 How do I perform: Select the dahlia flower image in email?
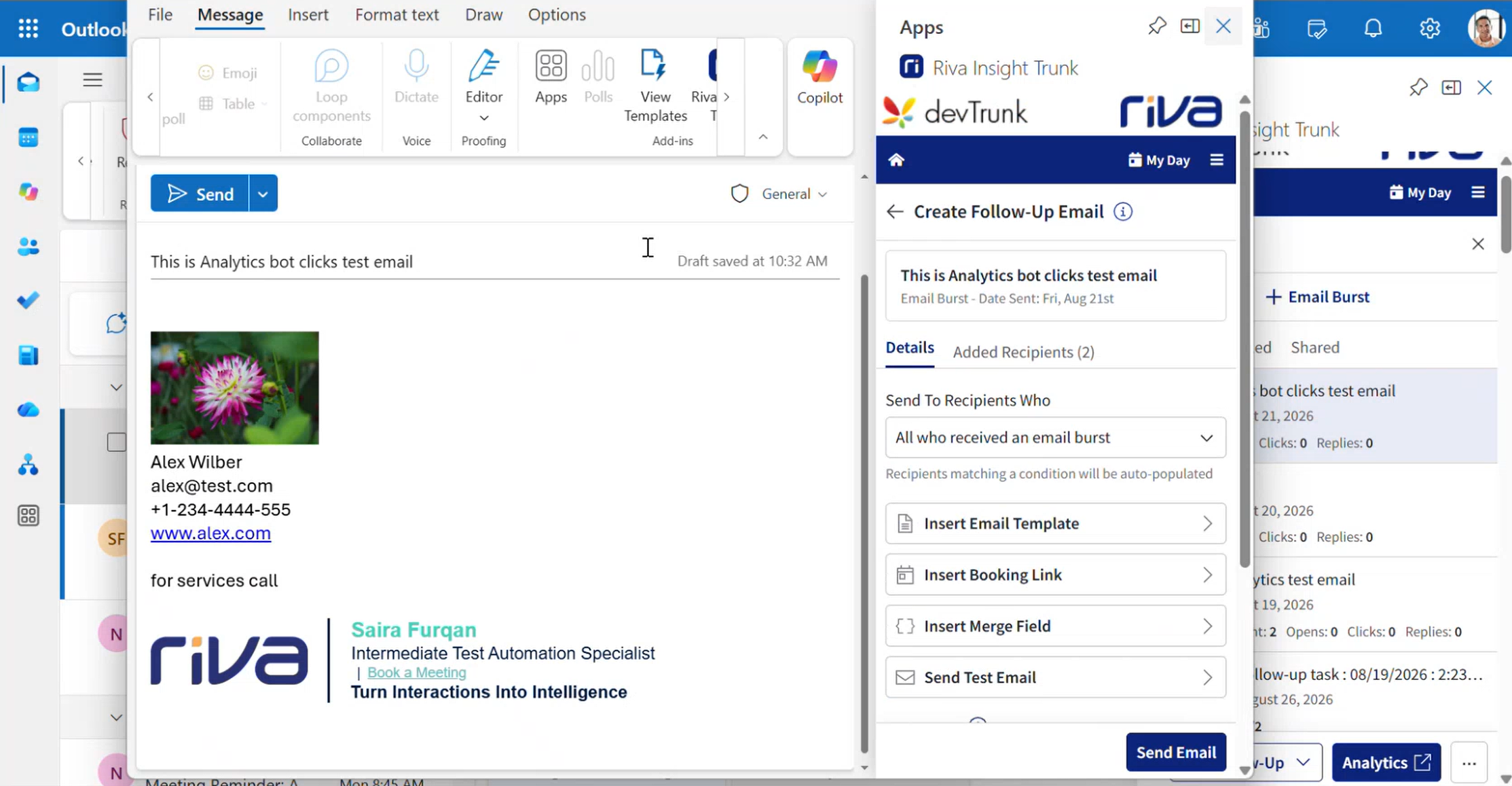pyautogui.click(x=234, y=388)
